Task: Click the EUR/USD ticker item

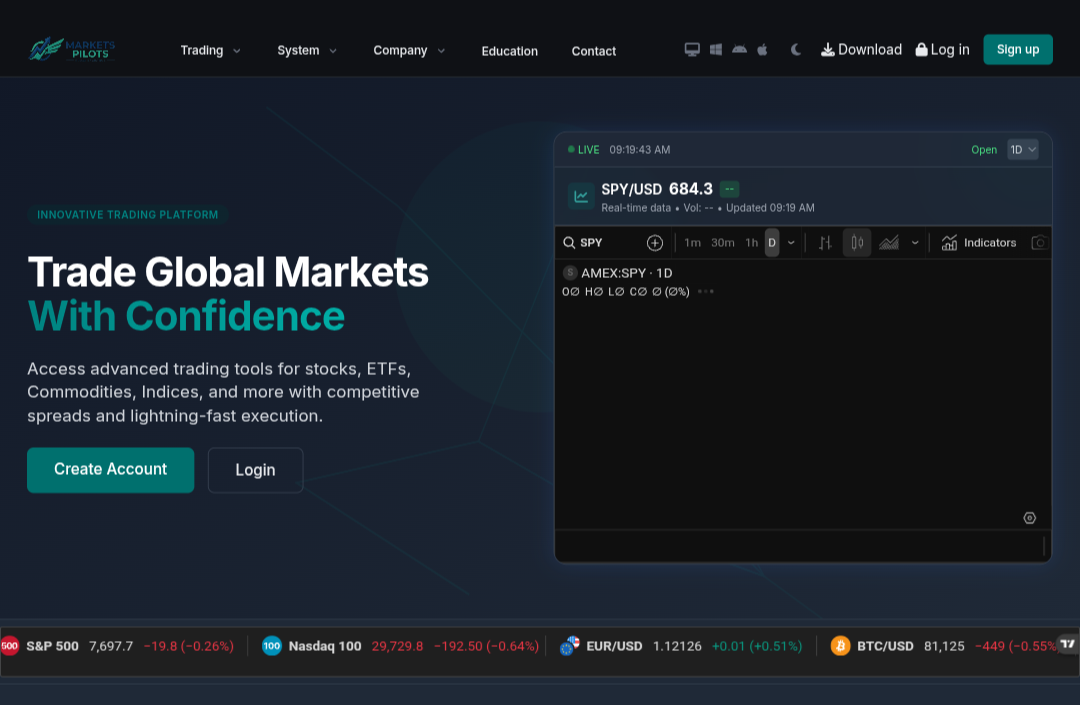Action: tap(681, 646)
